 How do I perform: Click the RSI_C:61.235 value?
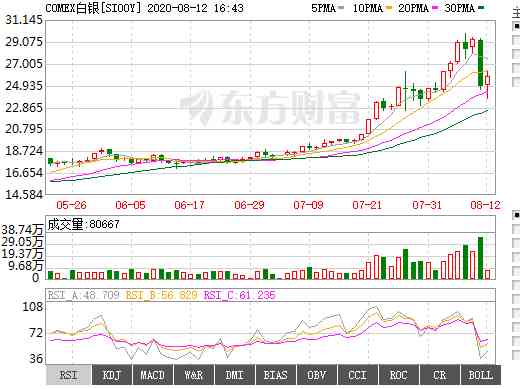coord(239,295)
